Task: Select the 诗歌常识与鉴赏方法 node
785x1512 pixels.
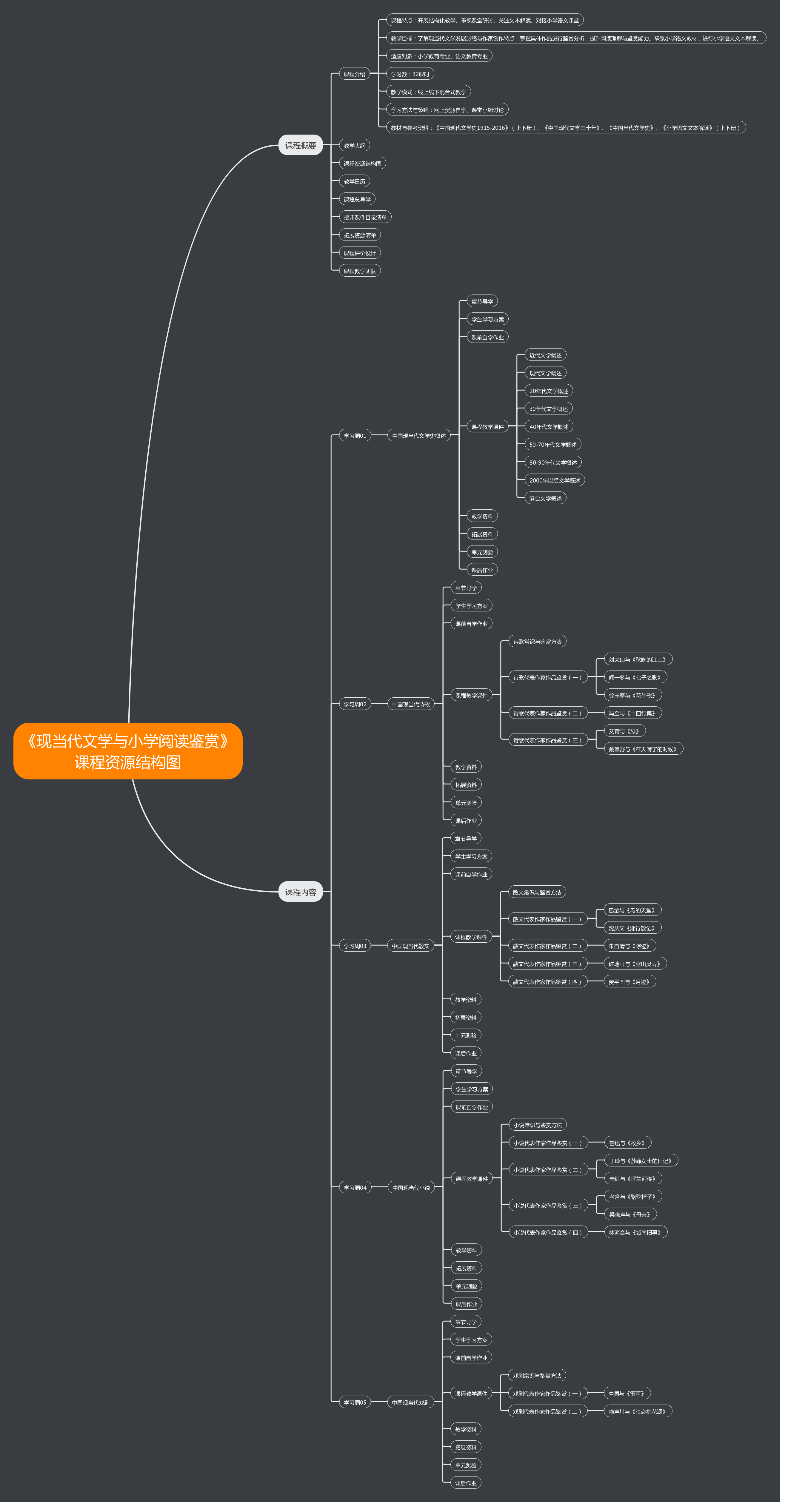Action: [x=537, y=642]
